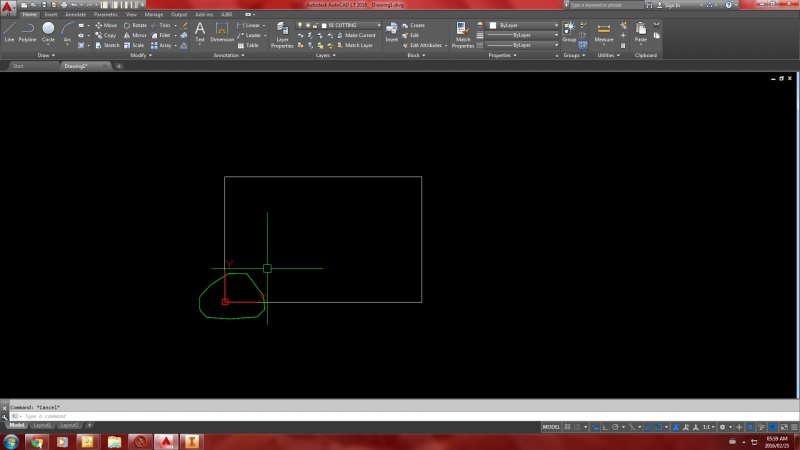Select the Polyline tool
The image size is (800, 450).
(x=28, y=30)
